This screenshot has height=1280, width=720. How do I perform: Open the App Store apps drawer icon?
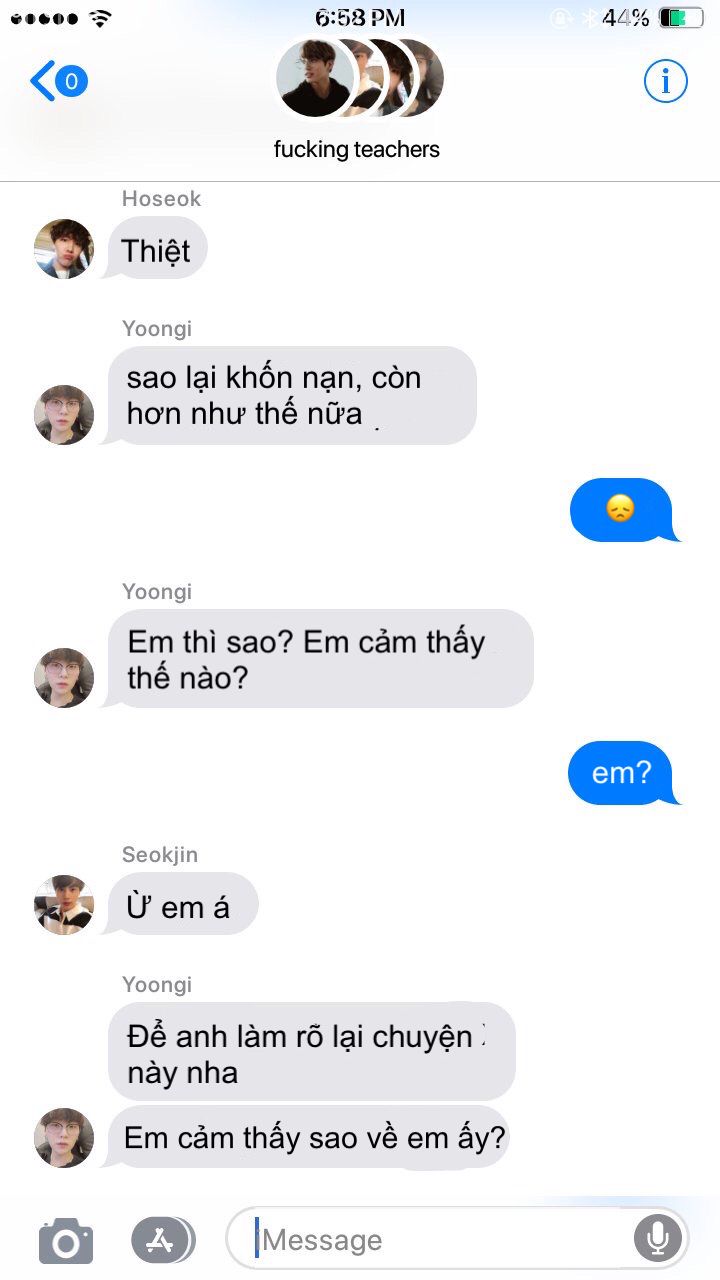pyautogui.click(x=162, y=1240)
